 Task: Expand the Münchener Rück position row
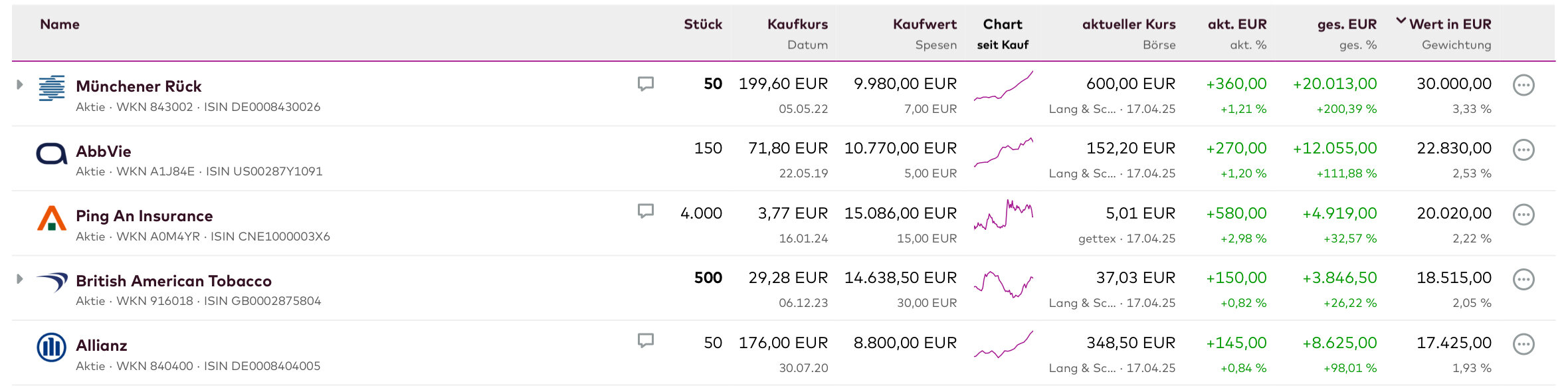click(20, 85)
